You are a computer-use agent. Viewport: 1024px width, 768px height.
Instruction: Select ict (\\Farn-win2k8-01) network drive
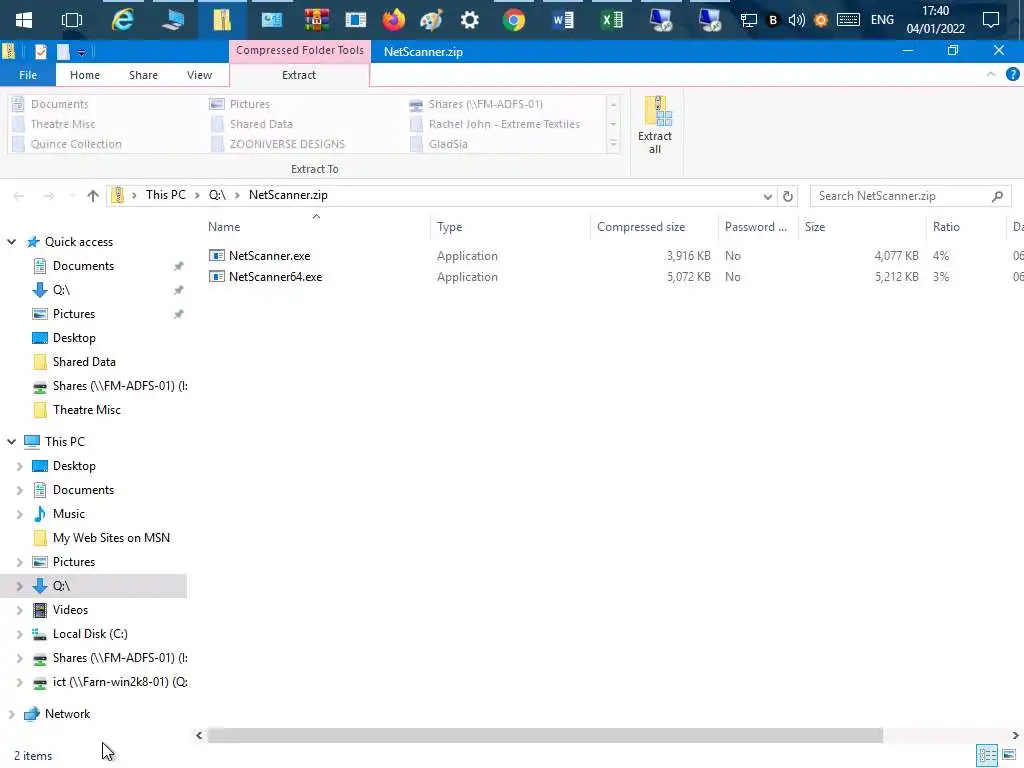click(120, 682)
